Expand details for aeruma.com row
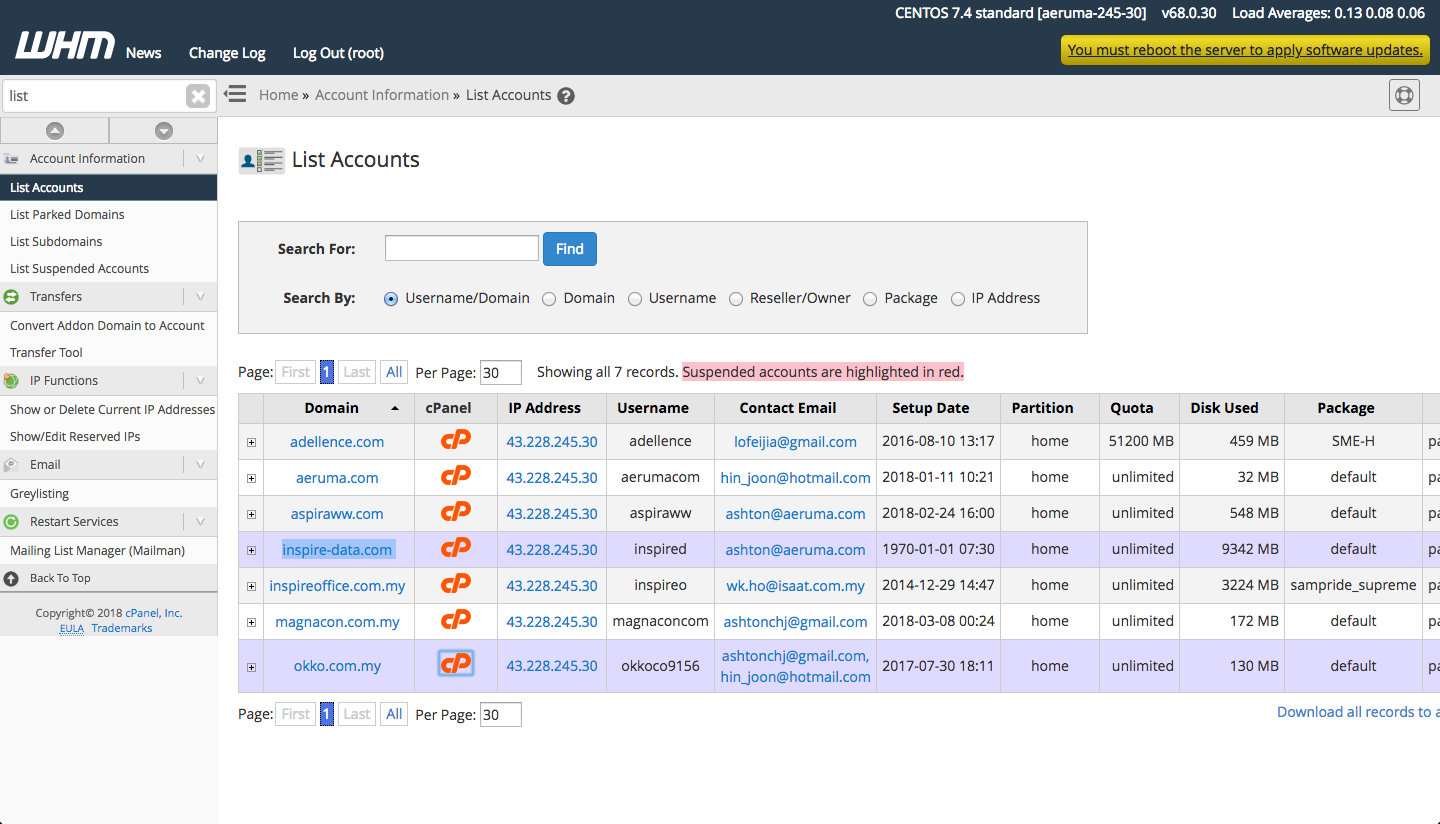 coord(251,478)
